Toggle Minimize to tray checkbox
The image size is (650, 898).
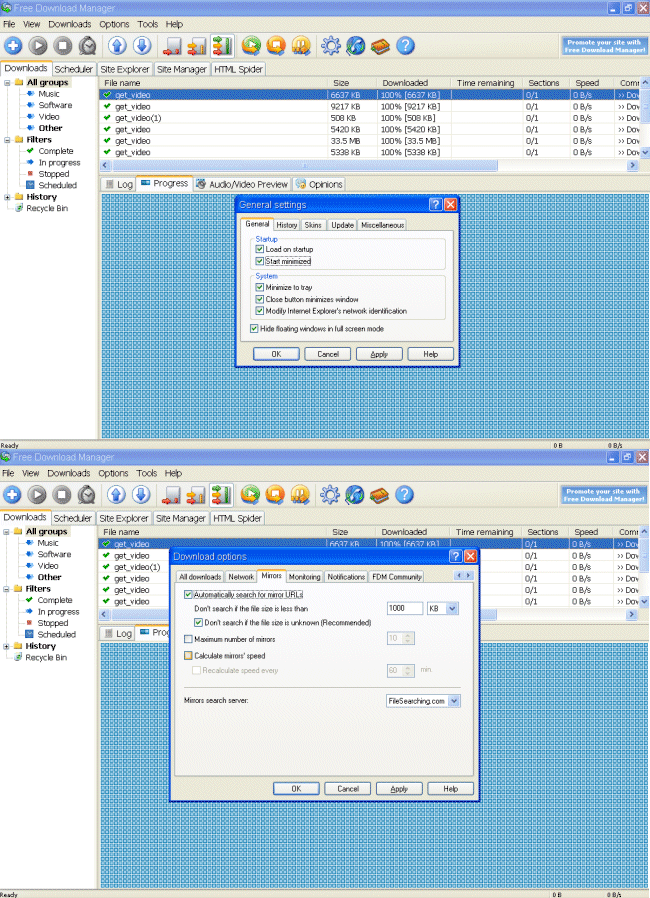[x=259, y=287]
